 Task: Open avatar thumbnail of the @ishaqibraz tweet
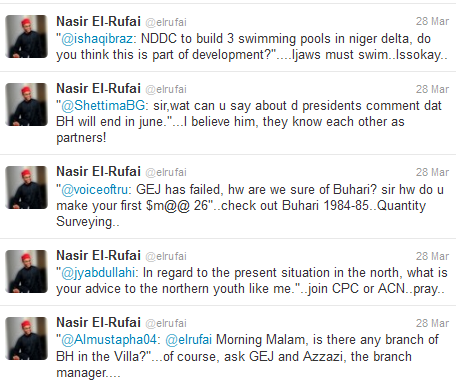pos(26,36)
